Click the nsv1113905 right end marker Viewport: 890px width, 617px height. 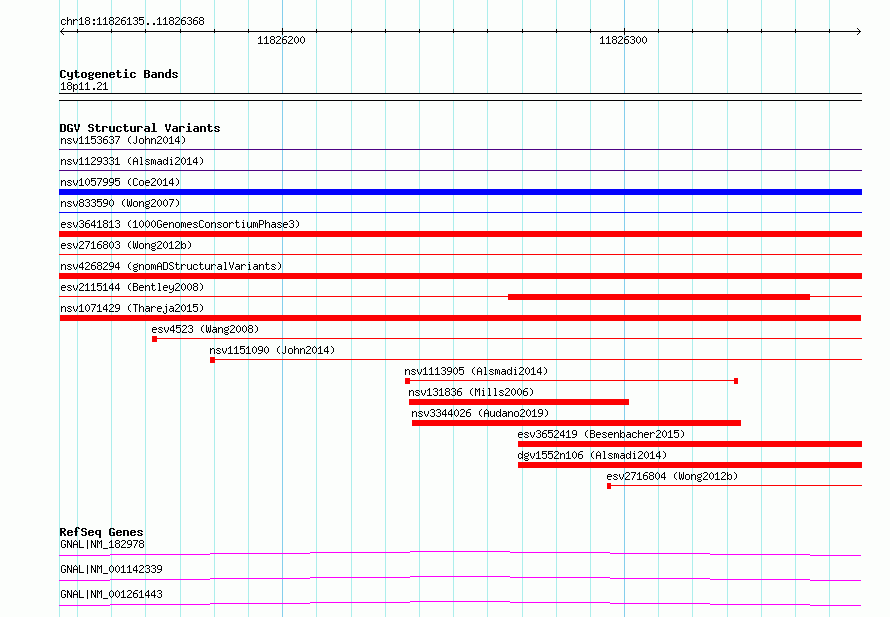tap(736, 381)
